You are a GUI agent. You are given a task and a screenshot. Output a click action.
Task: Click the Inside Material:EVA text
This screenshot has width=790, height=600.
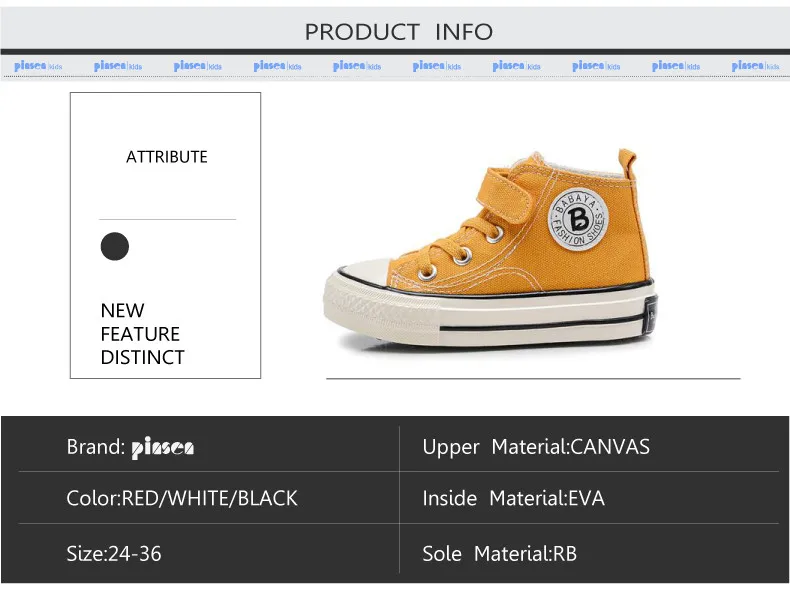coord(513,498)
